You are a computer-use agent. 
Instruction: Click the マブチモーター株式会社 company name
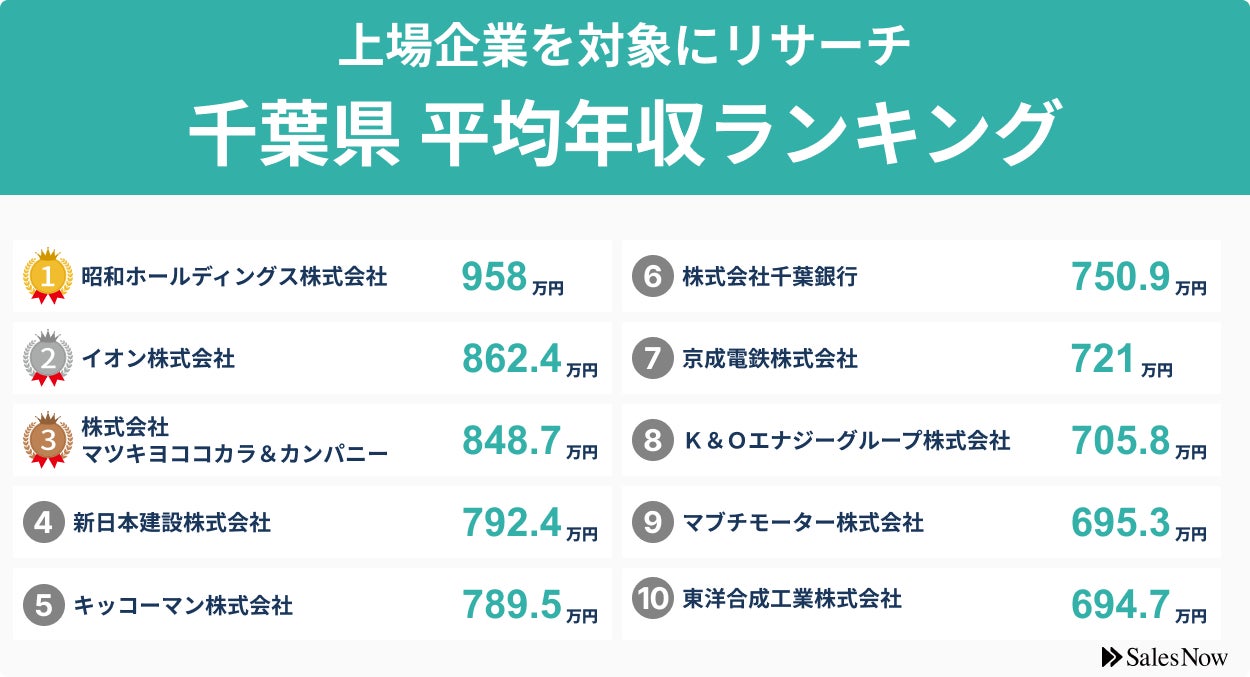[803, 522]
